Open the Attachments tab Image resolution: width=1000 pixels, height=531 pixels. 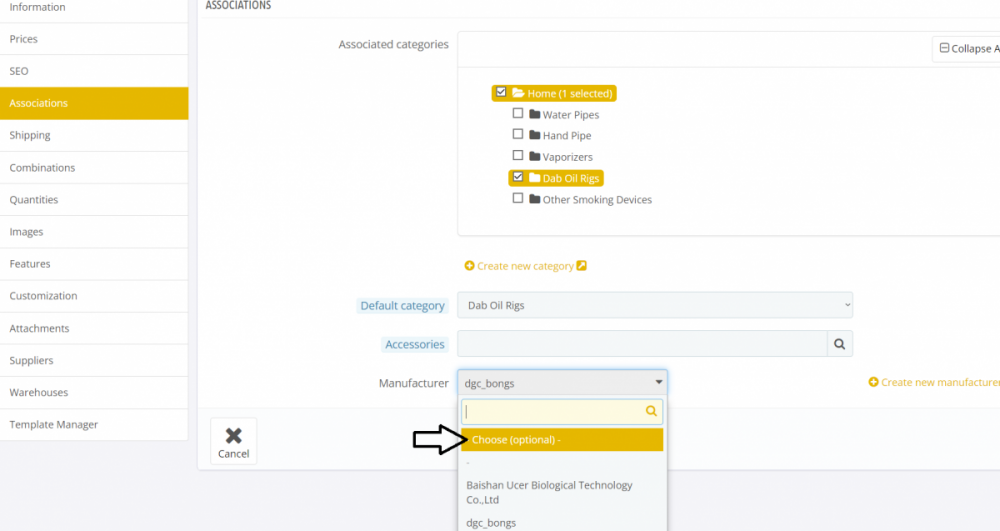(94, 328)
